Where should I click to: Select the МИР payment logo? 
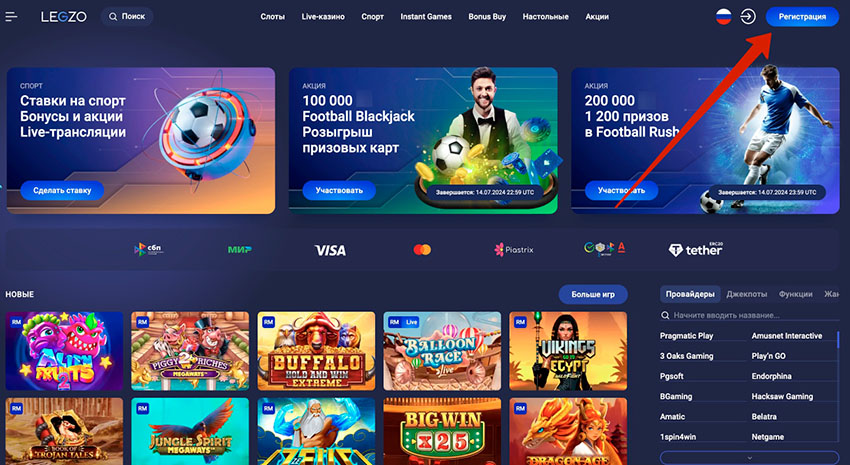(x=240, y=249)
